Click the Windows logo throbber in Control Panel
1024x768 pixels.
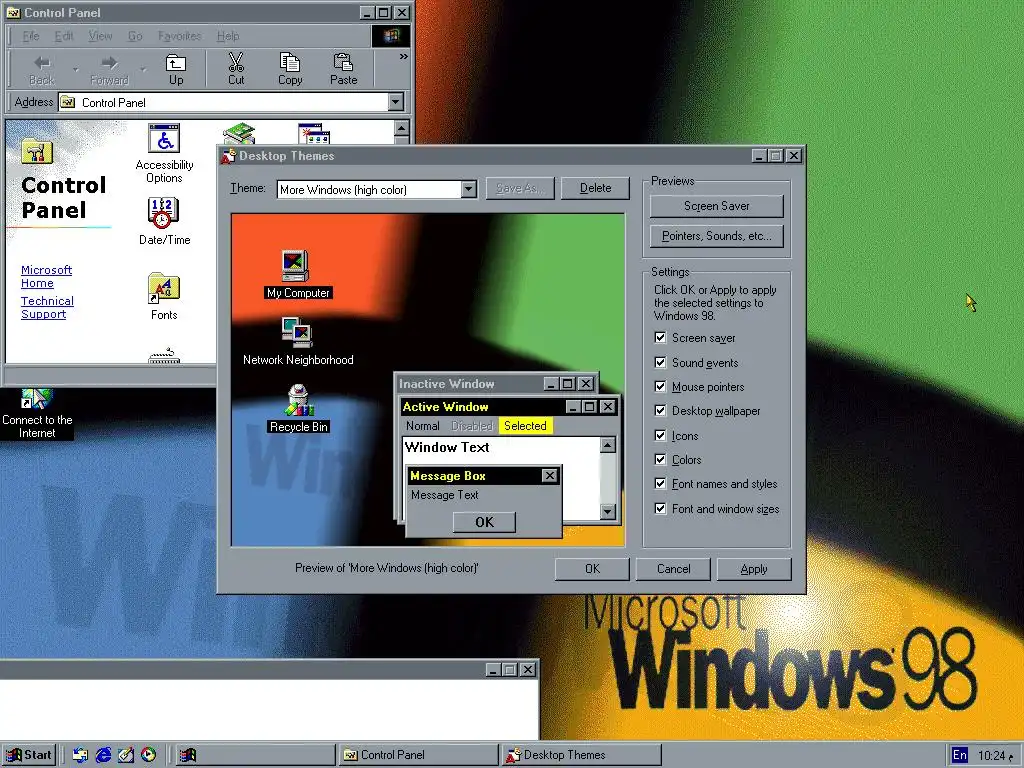tap(391, 36)
